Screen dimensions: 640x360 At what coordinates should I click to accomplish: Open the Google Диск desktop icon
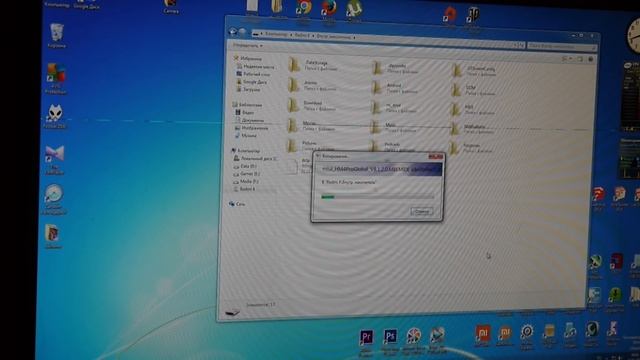click(87, 4)
